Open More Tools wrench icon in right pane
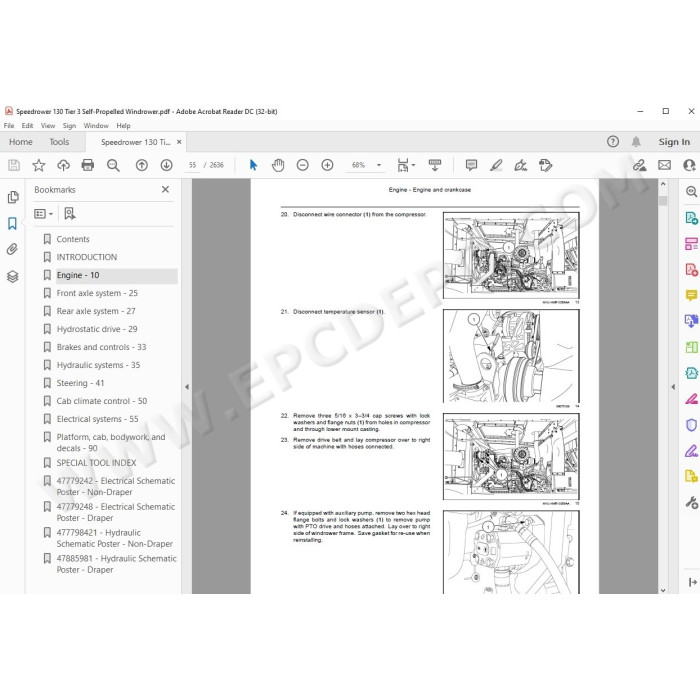 coord(691,503)
